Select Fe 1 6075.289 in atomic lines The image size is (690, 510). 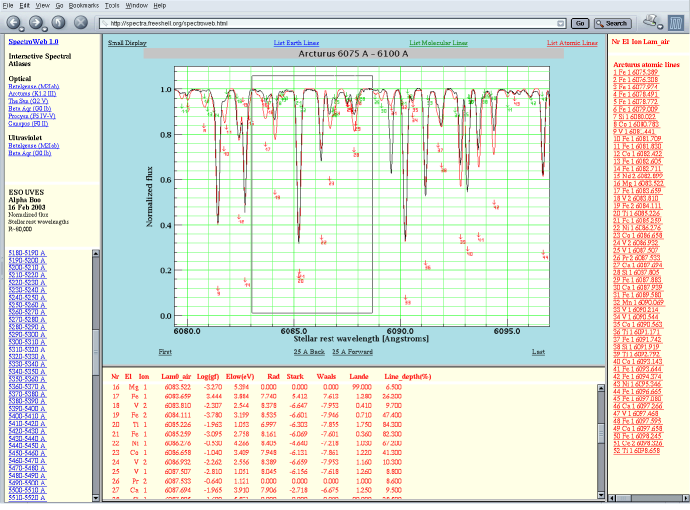point(637,73)
